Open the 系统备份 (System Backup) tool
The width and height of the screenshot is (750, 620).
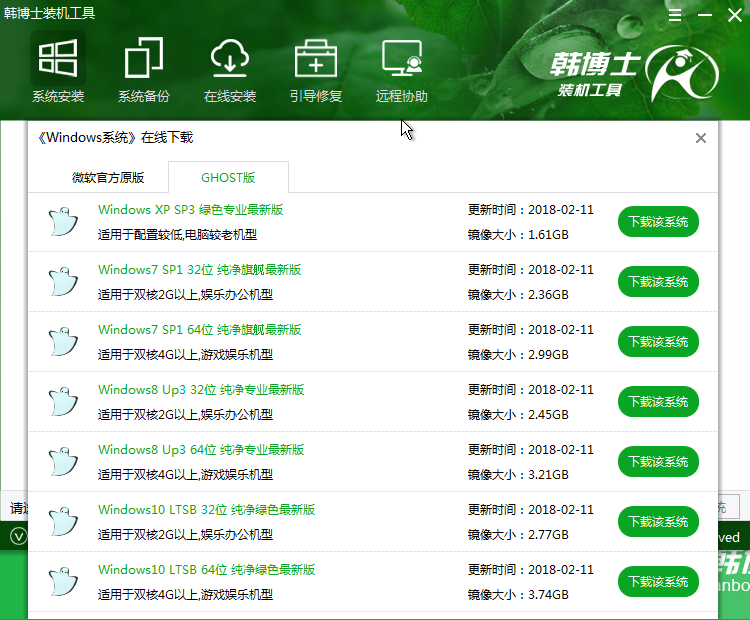(x=144, y=70)
